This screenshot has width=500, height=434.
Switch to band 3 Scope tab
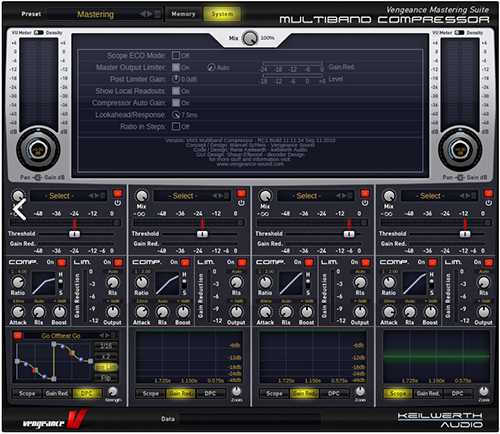click(x=274, y=393)
